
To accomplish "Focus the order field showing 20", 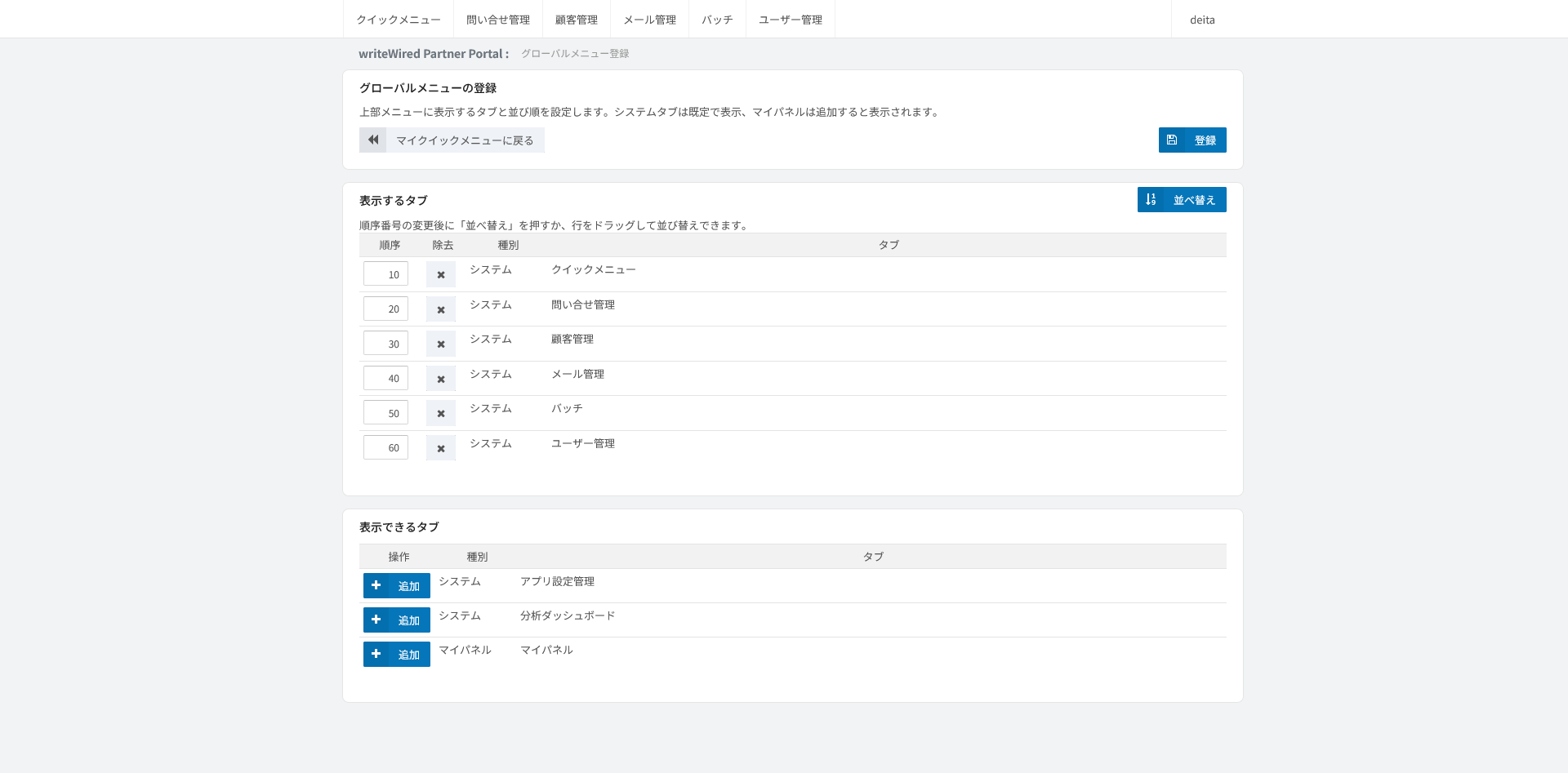I will [x=385, y=309].
